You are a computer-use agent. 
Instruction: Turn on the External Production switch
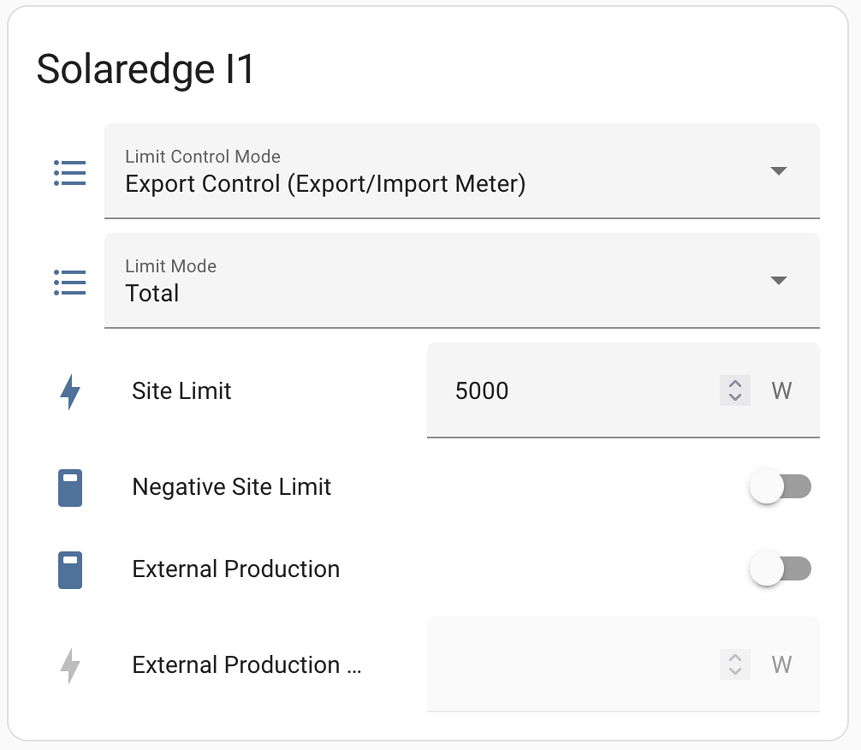pos(781,569)
